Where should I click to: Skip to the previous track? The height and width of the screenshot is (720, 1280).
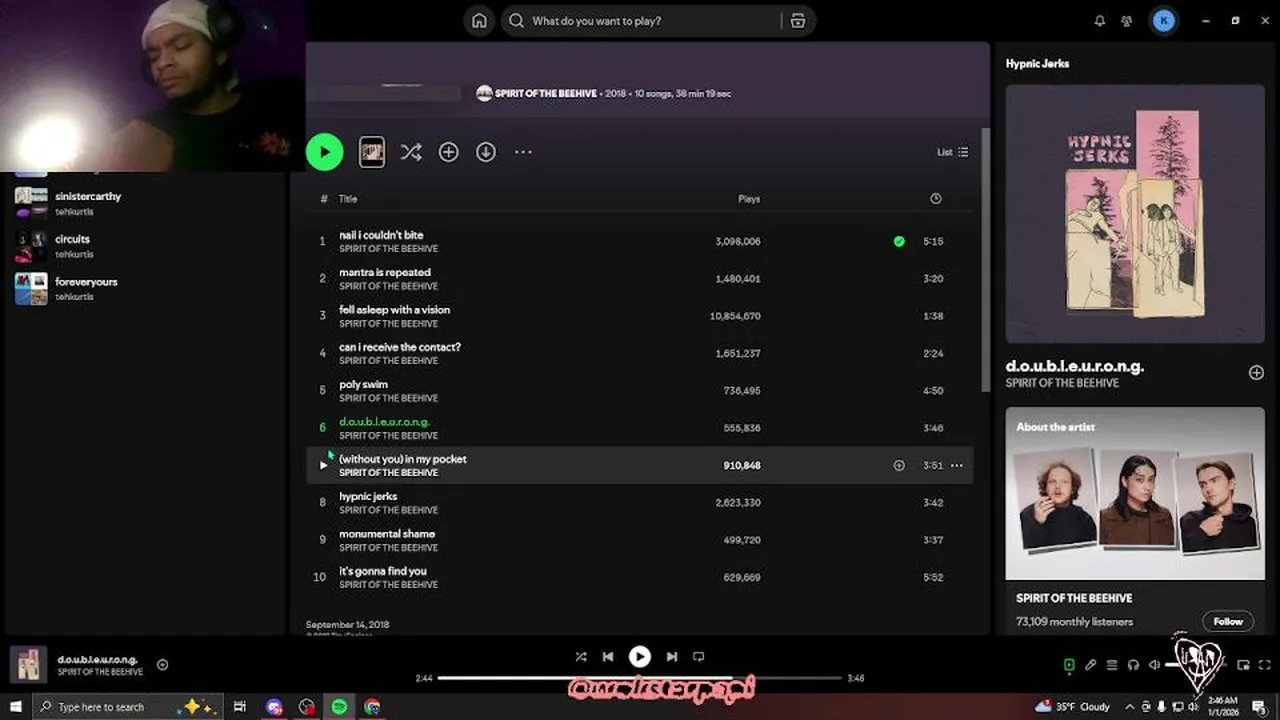pyautogui.click(x=608, y=657)
